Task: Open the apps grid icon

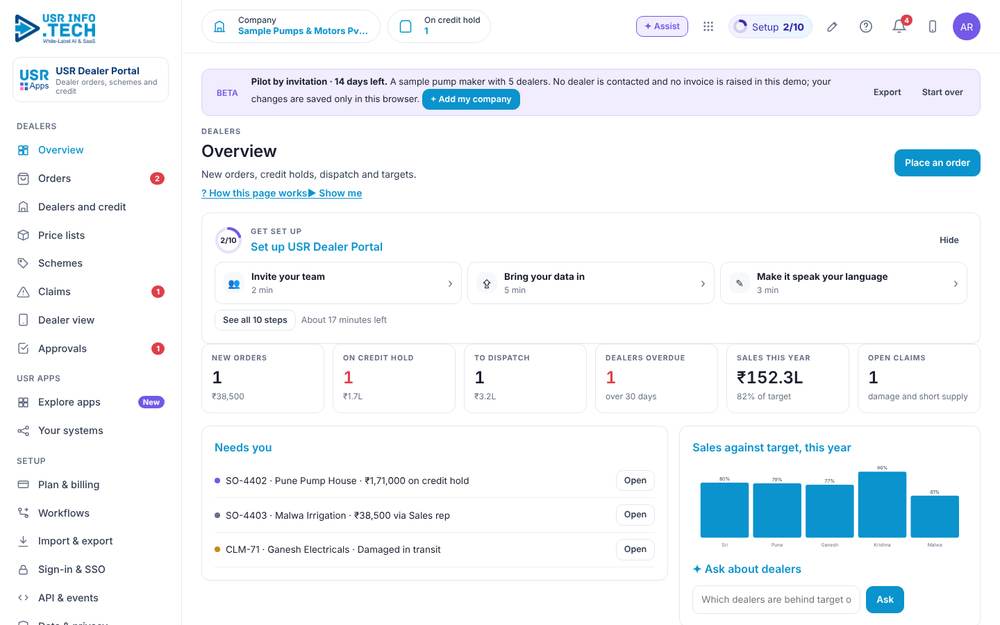Action: click(708, 27)
